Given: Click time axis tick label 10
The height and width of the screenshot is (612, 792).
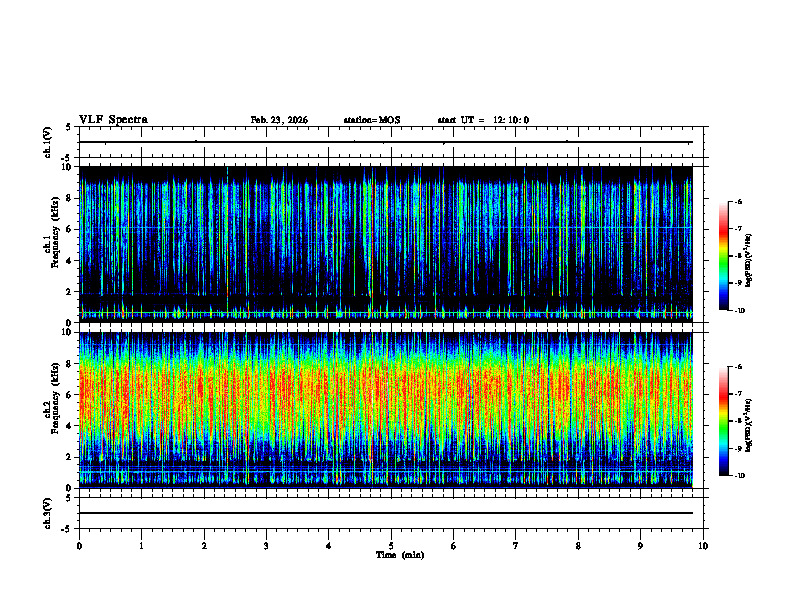Looking at the screenshot, I should click(703, 546).
